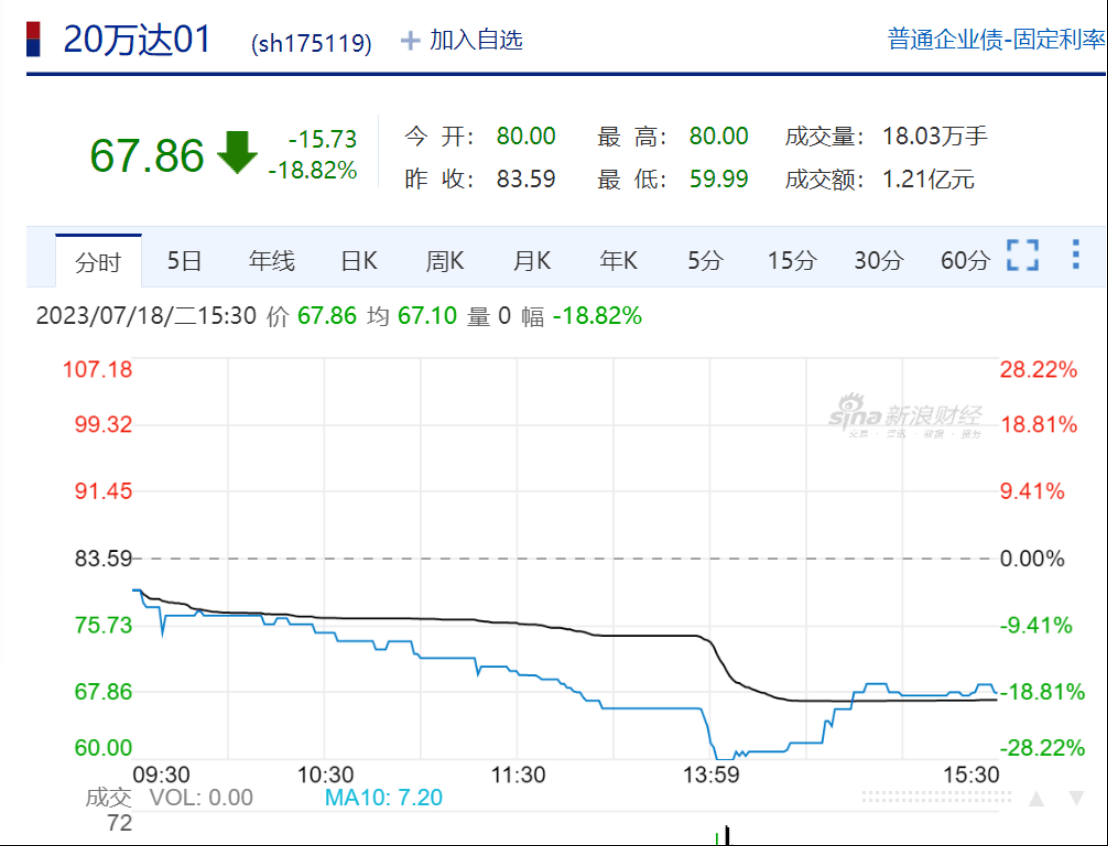This screenshot has height=846, width=1108.
Task: Click the 加入自选 add to watchlist button
Action: point(475,40)
